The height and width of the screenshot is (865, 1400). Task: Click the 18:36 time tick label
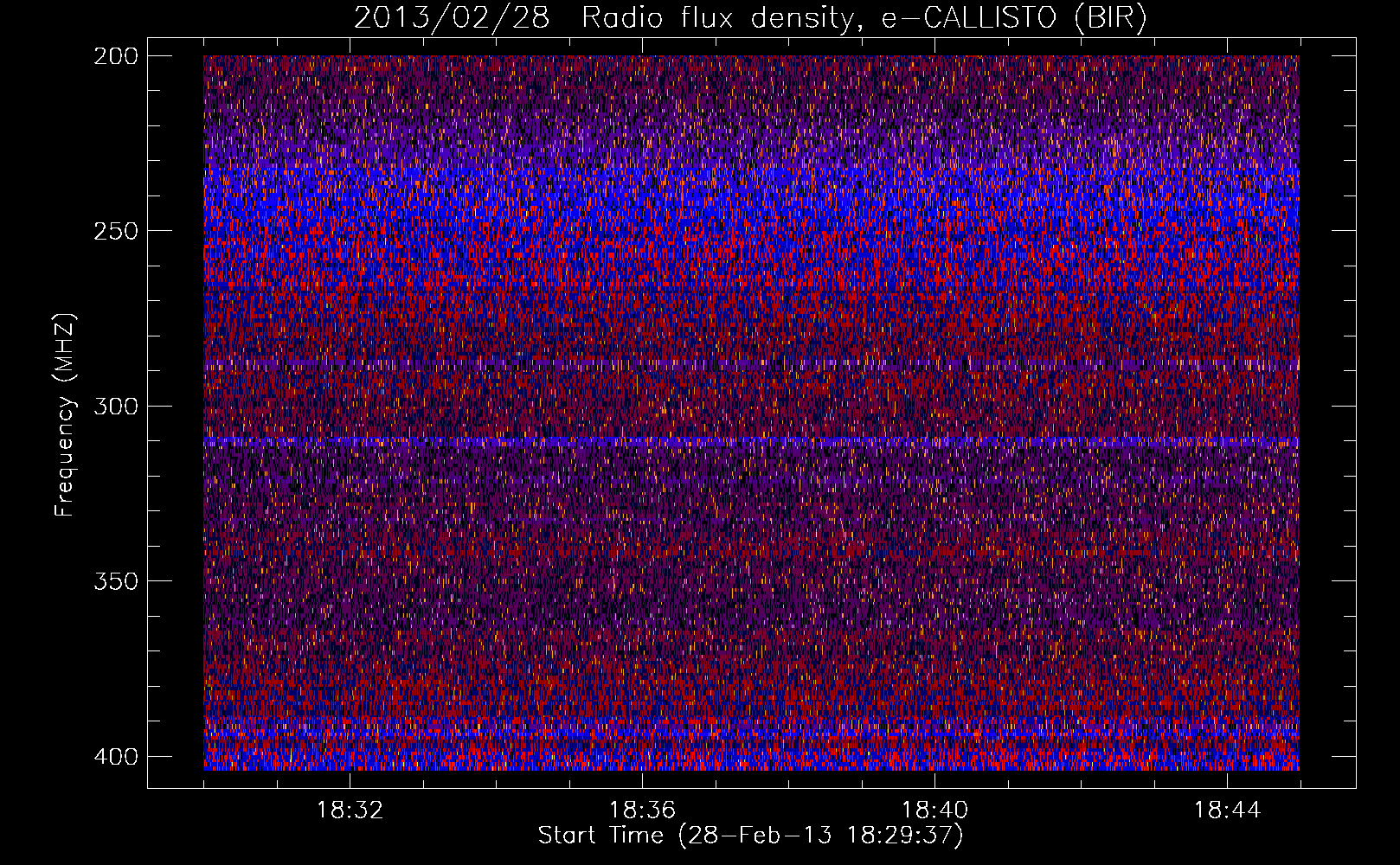click(642, 811)
